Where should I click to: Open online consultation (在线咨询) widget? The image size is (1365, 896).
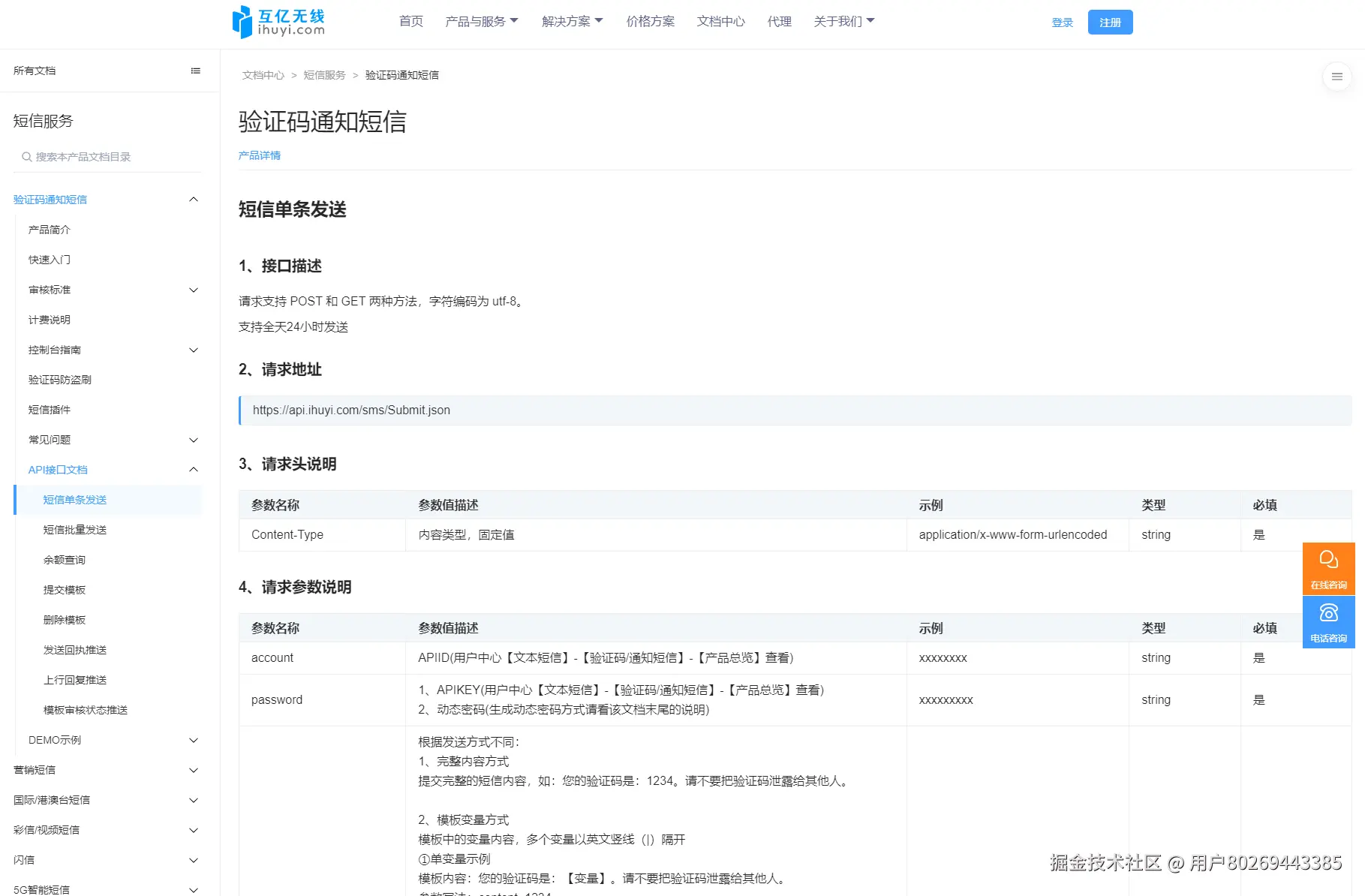[x=1328, y=568]
